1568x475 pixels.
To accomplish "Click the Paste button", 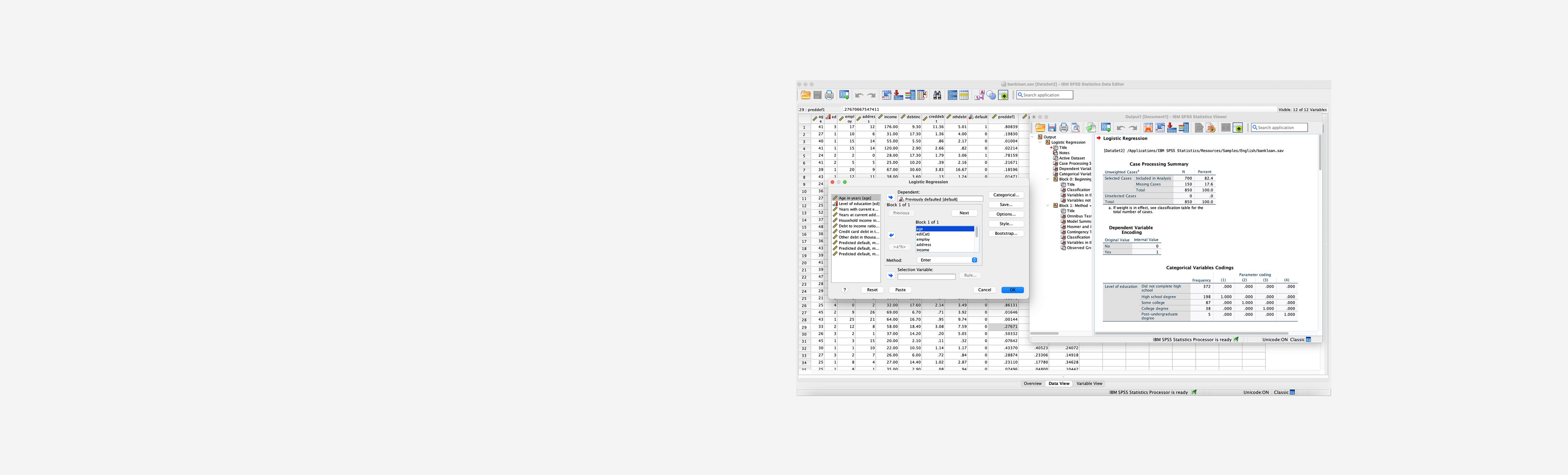I will [x=900, y=290].
